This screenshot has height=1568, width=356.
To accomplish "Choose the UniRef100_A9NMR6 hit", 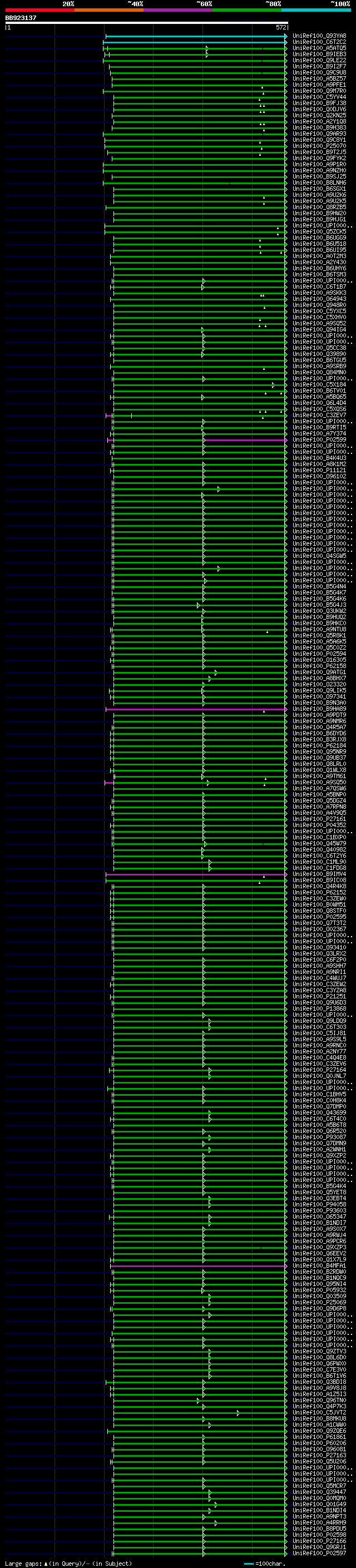I will tap(319, 721).
